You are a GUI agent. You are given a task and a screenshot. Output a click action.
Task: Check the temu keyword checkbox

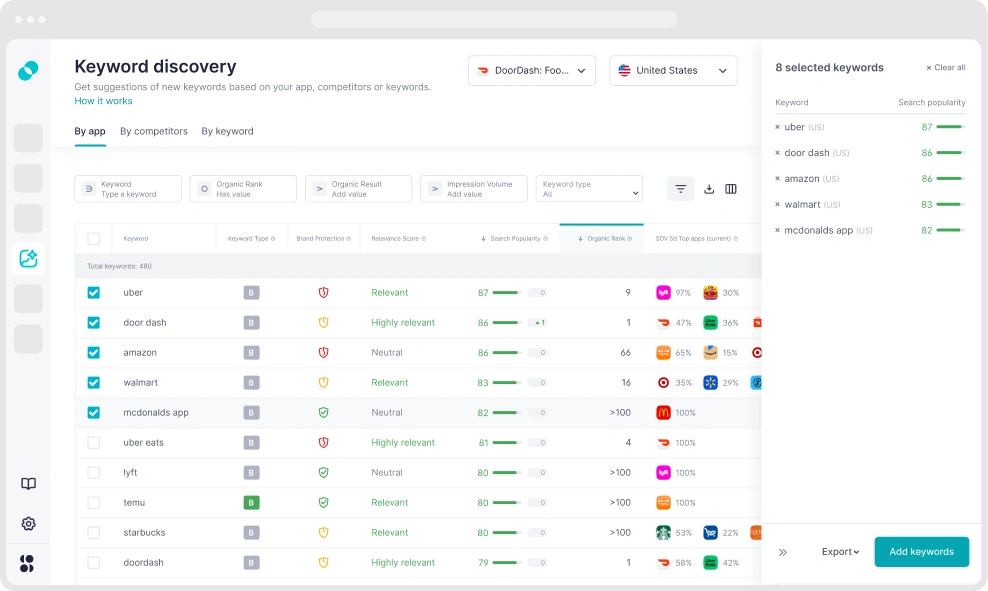(x=94, y=503)
